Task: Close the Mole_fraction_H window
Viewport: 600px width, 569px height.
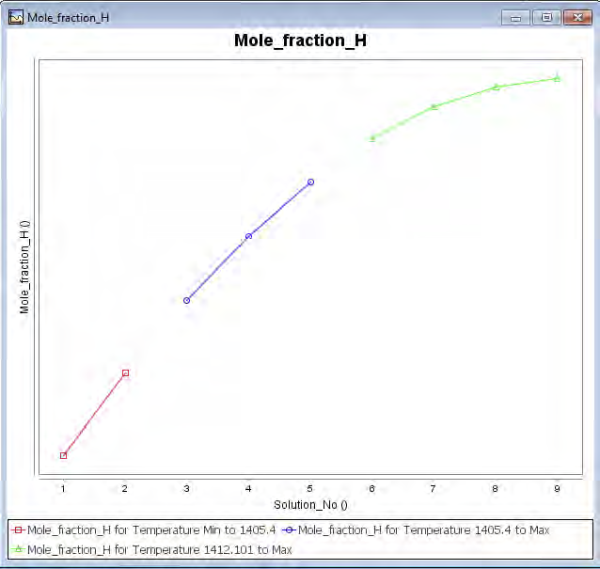Action: (578, 18)
